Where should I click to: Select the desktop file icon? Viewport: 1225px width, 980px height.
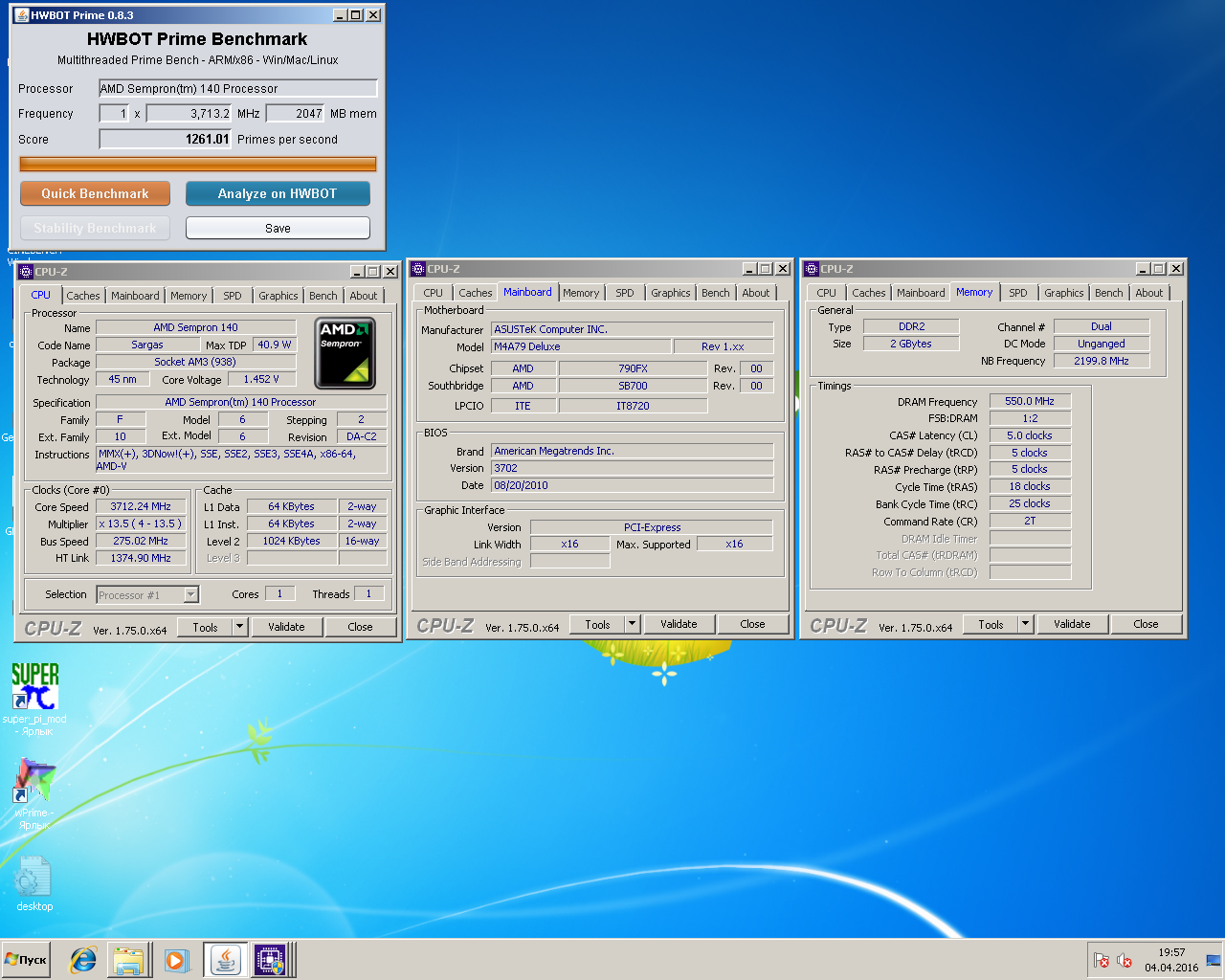coord(34,883)
